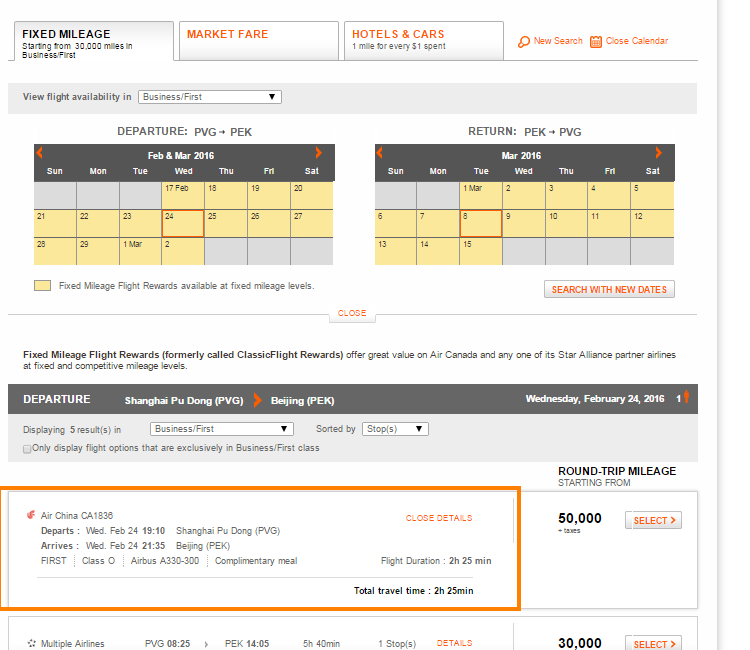The height and width of the screenshot is (650, 750).
Task: Click the 'Air China CA1836' flight text
Action: coord(77,516)
